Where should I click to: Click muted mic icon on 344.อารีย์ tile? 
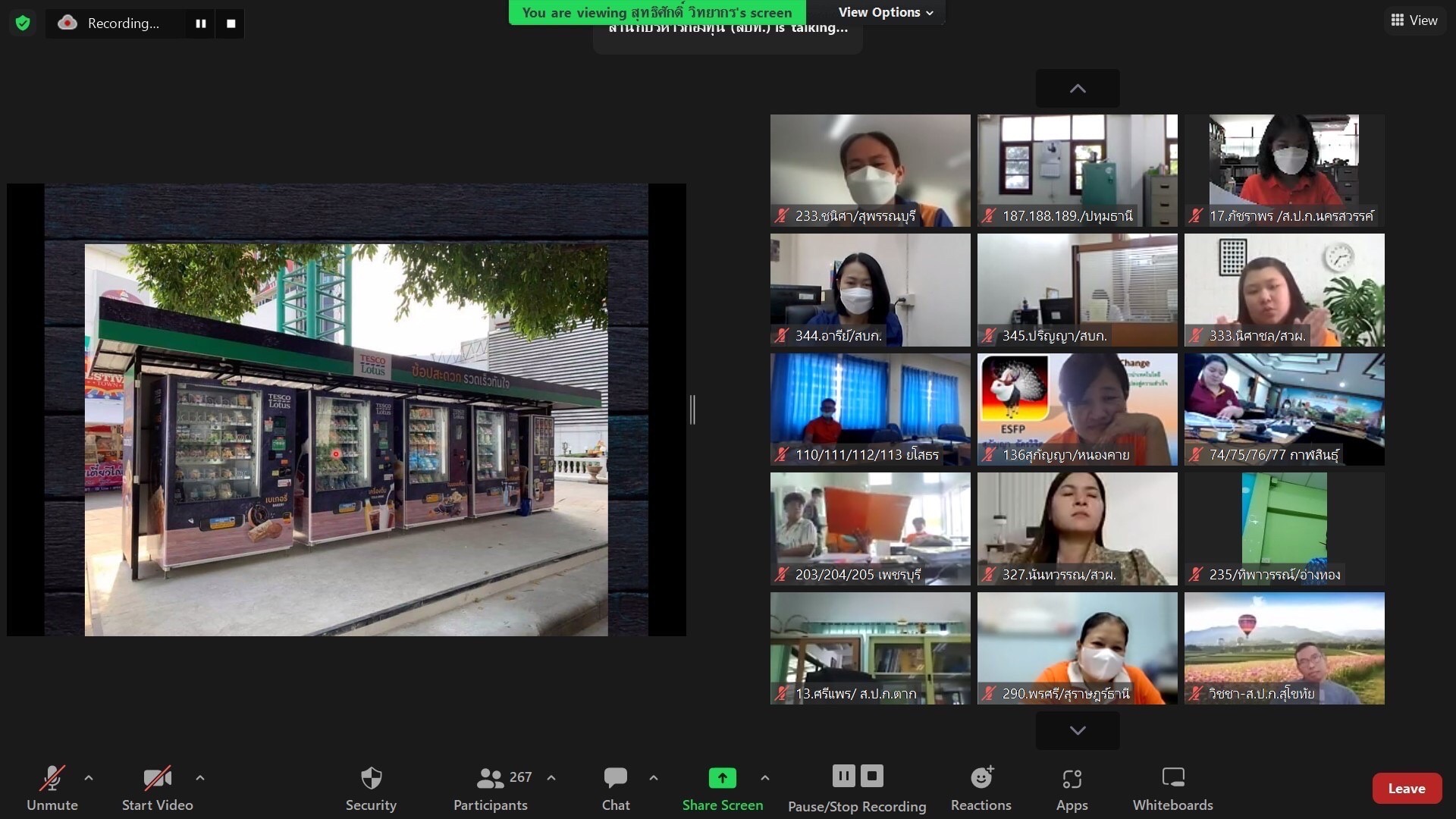pos(782,335)
